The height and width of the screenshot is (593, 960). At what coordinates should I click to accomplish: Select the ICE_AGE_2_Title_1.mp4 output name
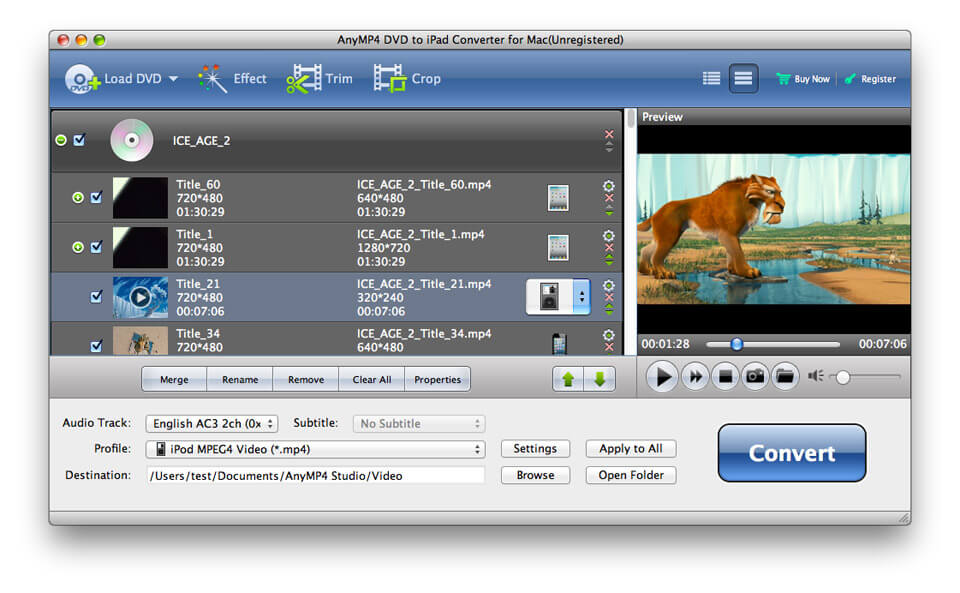click(421, 234)
